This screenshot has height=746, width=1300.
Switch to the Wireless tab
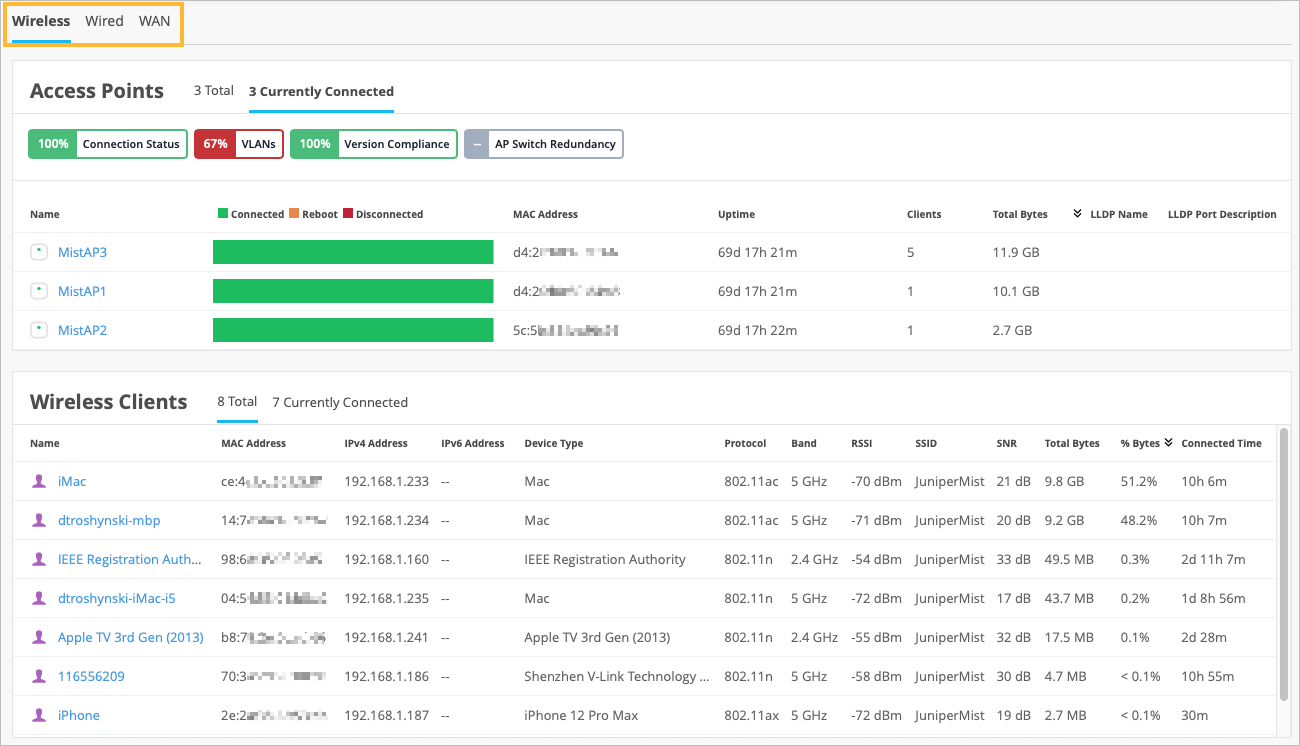(x=41, y=21)
